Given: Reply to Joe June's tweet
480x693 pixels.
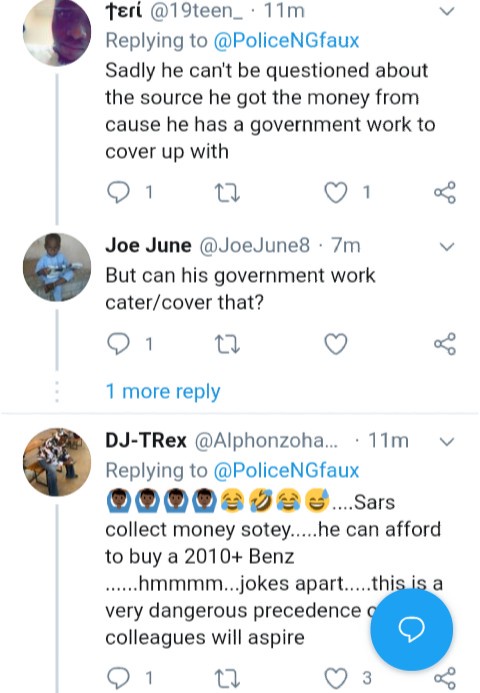Looking at the screenshot, I should pyautogui.click(x=118, y=344).
